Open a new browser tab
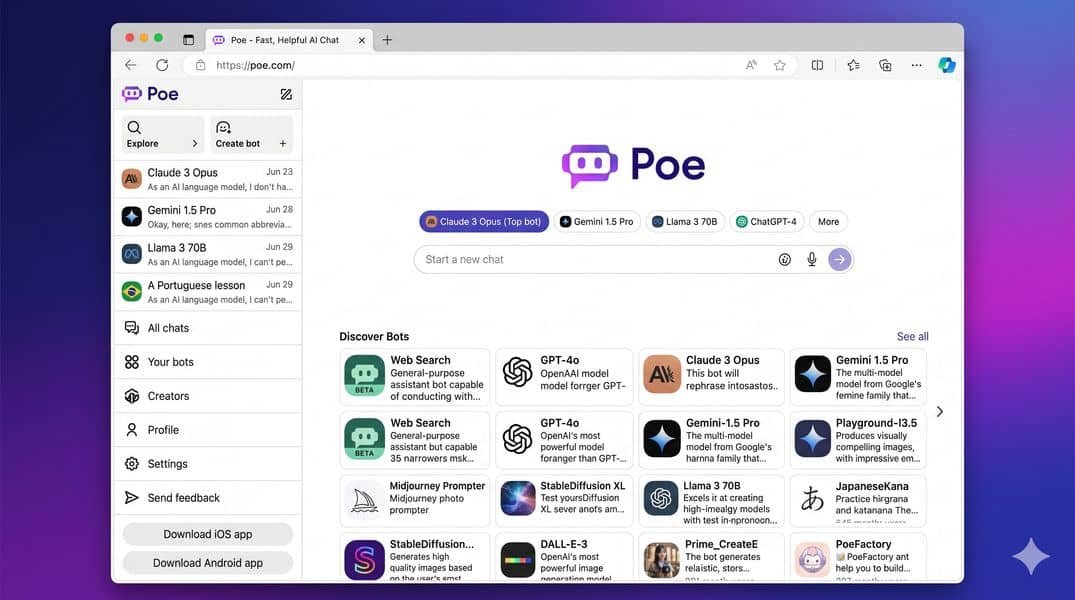This screenshot has height=600, width=1075. pyautogui.click(x=387, y=40)
